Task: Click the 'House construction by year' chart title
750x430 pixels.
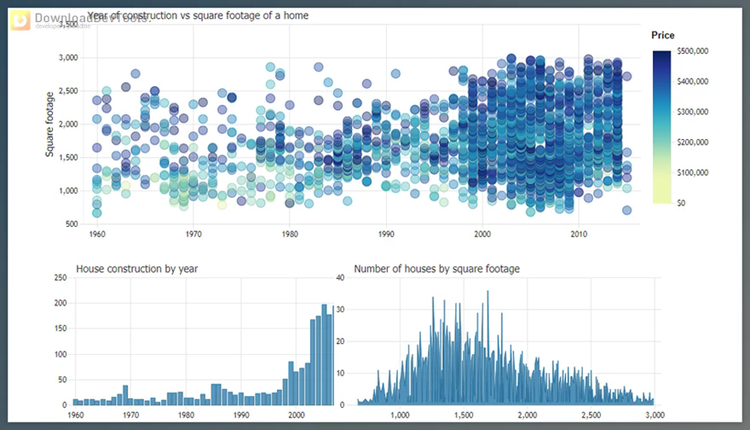Action: coord(137,269)
